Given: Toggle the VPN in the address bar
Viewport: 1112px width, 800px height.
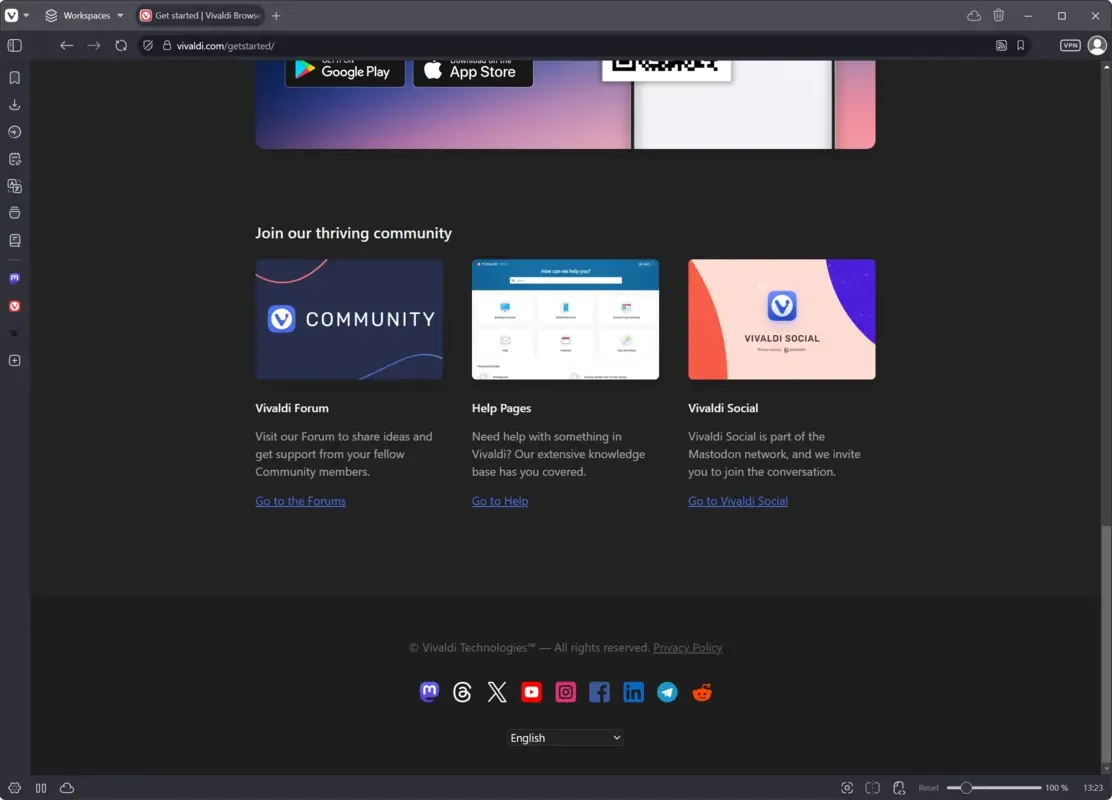Looking at the screenshot, I should click(1069, 45).
